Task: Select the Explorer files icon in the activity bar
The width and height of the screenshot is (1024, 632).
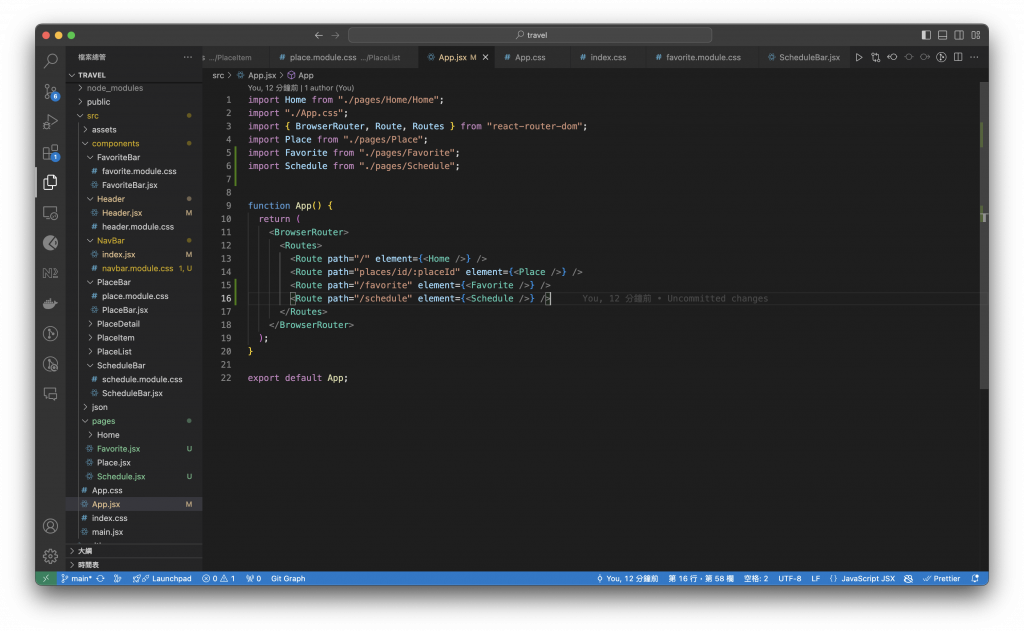Action: [x=50, y=182]
